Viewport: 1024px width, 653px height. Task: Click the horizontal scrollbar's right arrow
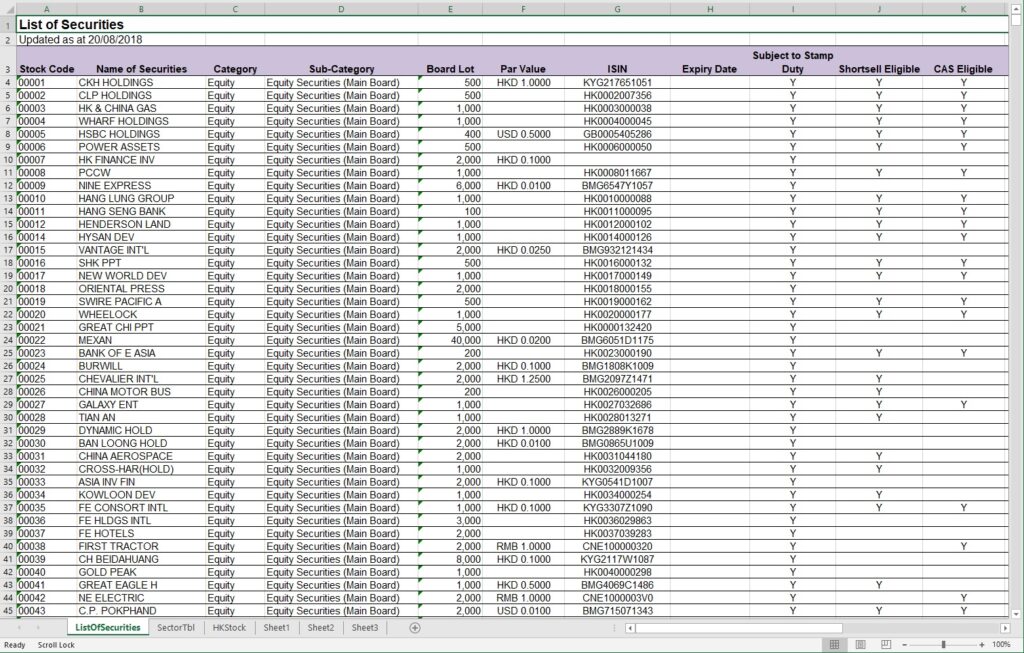pyautogui.click(x=1005, y=628)
